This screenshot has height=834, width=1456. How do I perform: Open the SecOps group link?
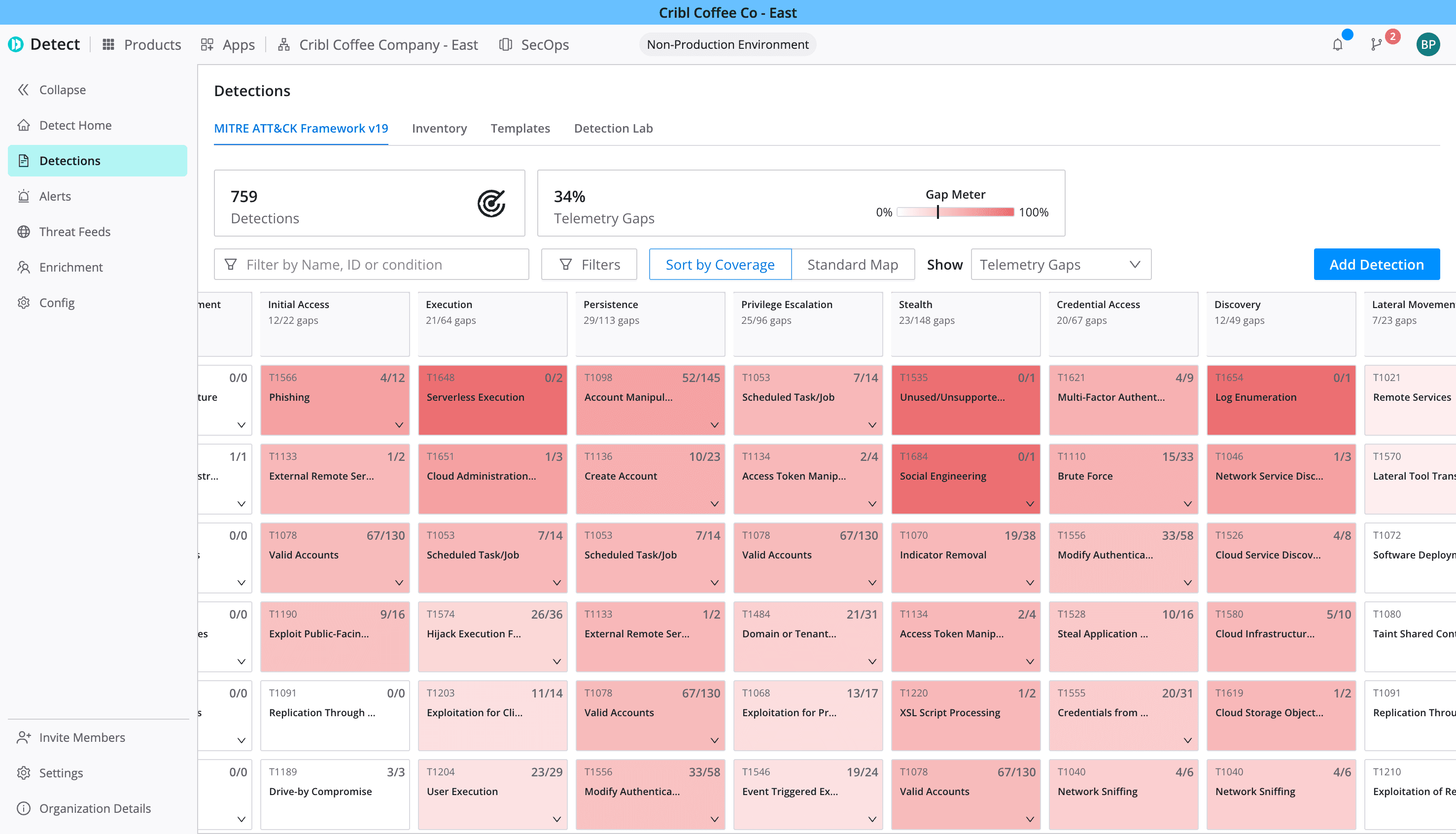click(x=534, y=44)
